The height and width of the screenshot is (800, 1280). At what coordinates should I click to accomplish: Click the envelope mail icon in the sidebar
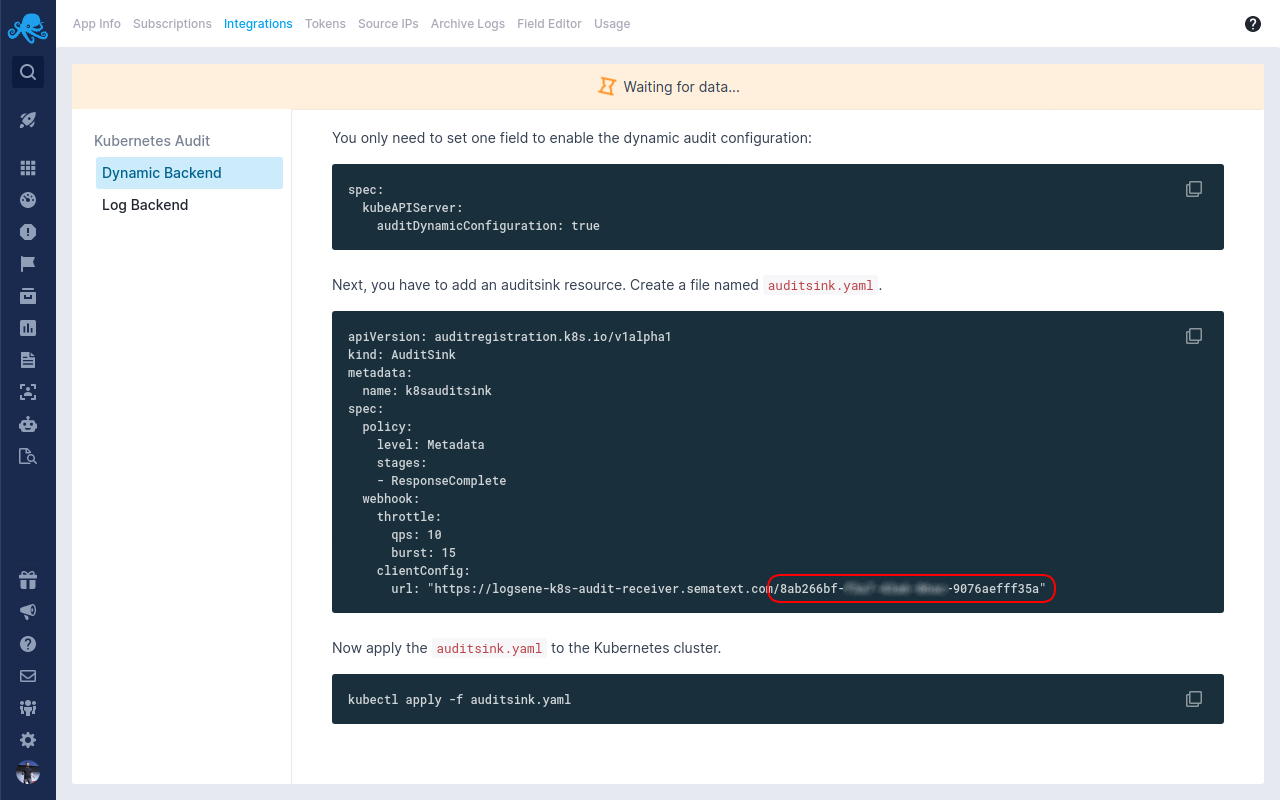[28, 676]
